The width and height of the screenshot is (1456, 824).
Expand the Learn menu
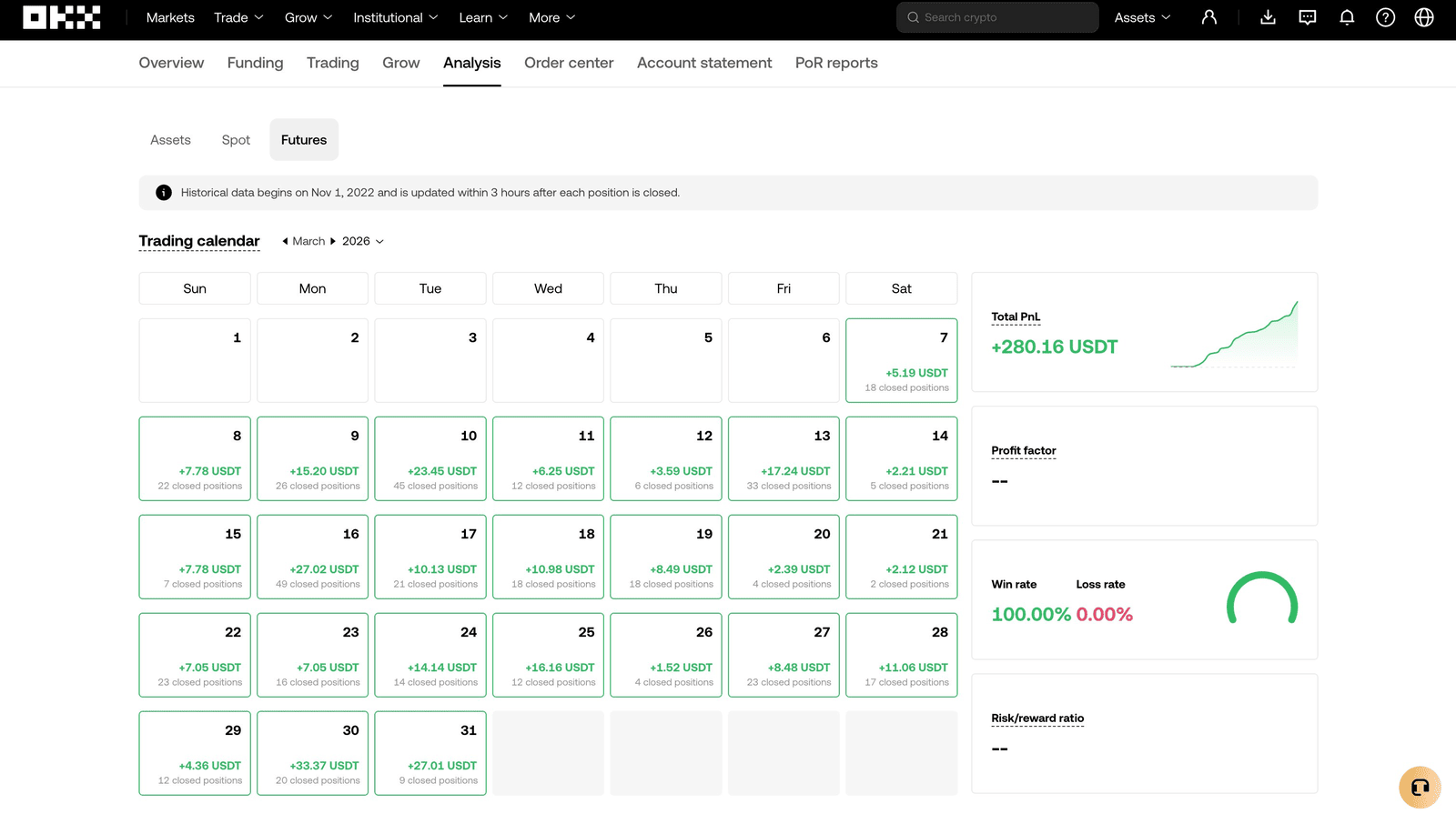point(483,17)
